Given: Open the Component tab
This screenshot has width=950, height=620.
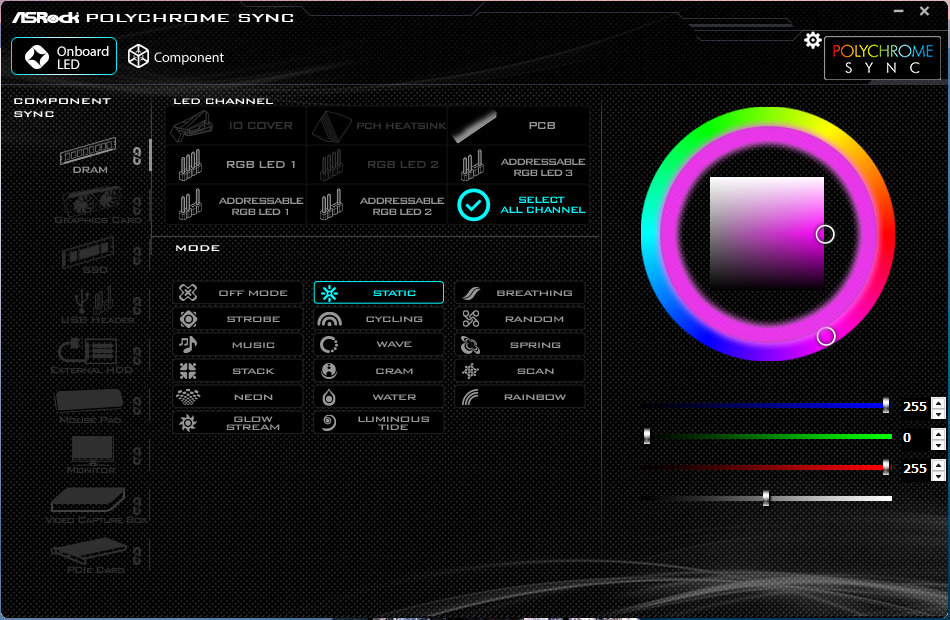Looking at the screenshot, I should coord(176,57).
